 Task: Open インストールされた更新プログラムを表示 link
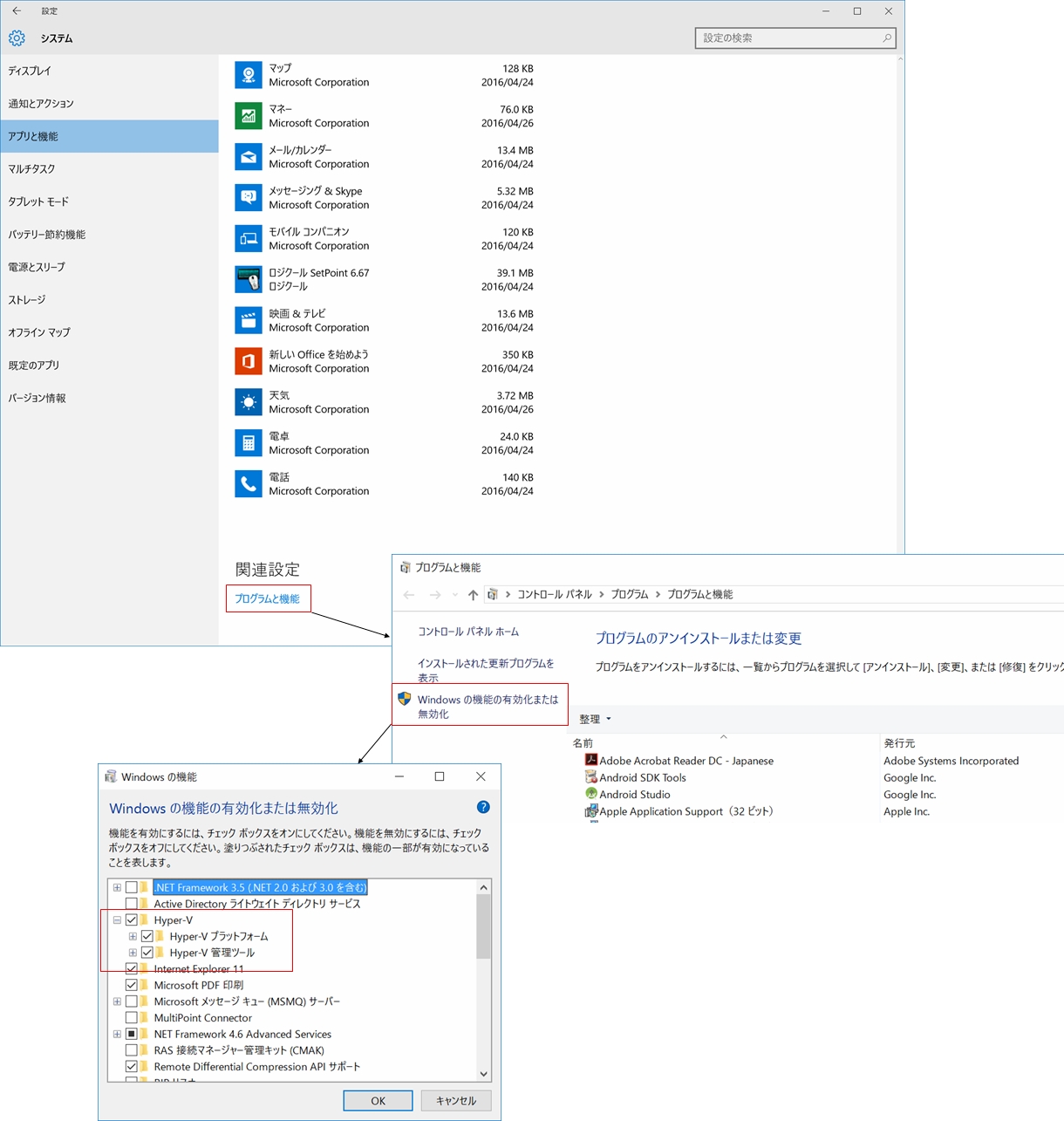click(x=486, y=670)
